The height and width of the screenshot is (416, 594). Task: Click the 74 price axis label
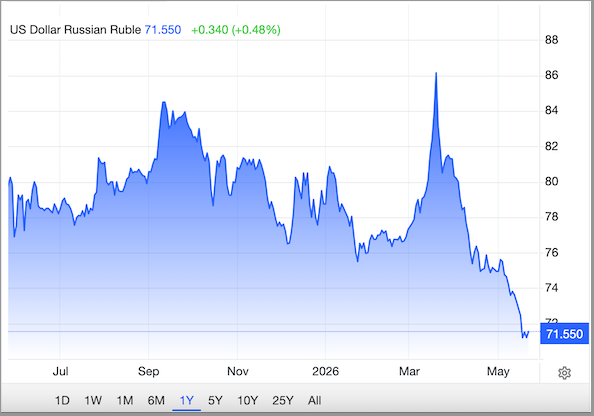[552, 288]
